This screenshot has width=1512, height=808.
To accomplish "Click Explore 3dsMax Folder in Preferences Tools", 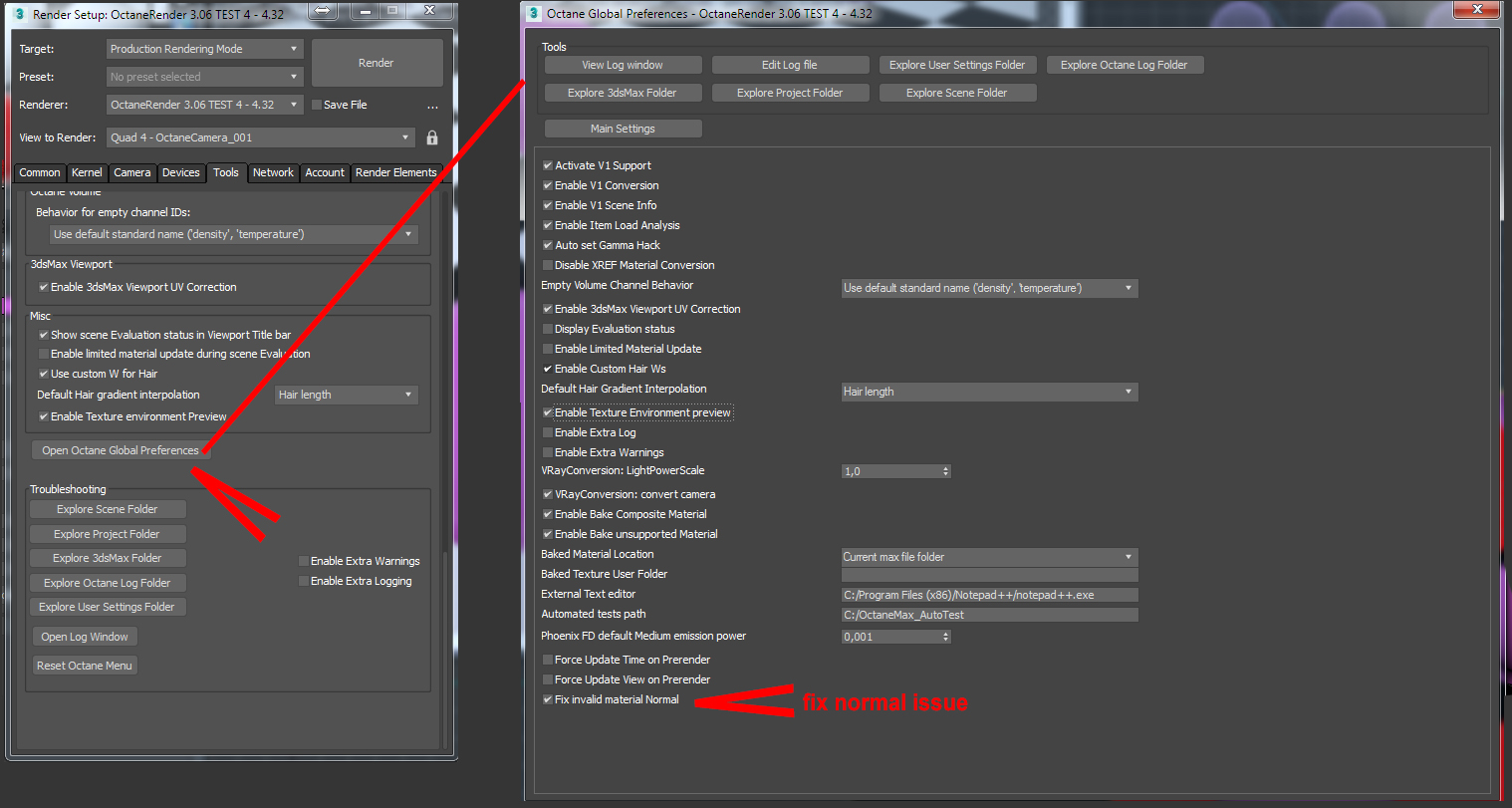I will coord(623,93).
